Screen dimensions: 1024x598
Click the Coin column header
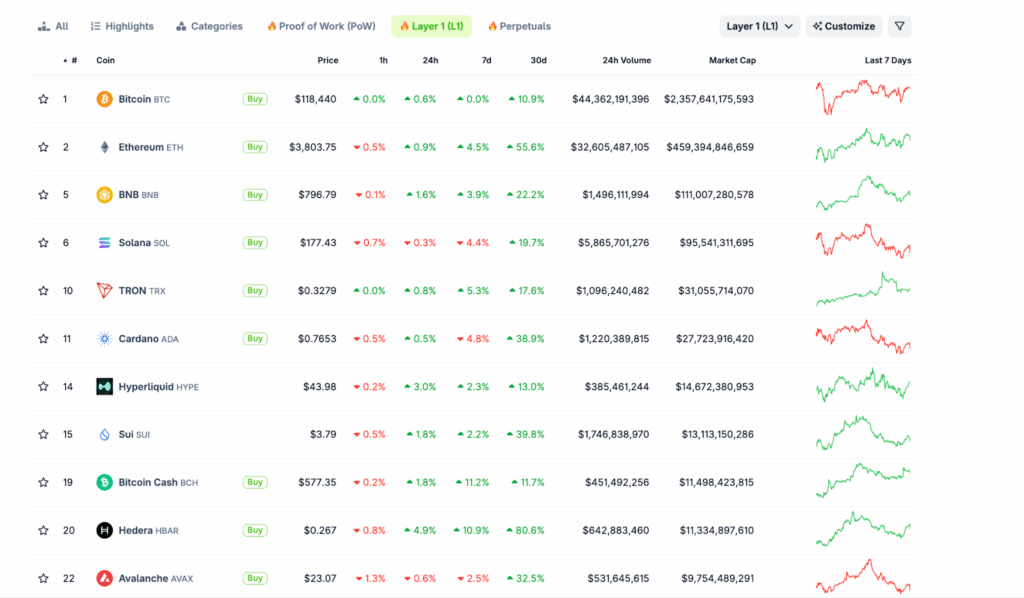(x=105, y=60)
